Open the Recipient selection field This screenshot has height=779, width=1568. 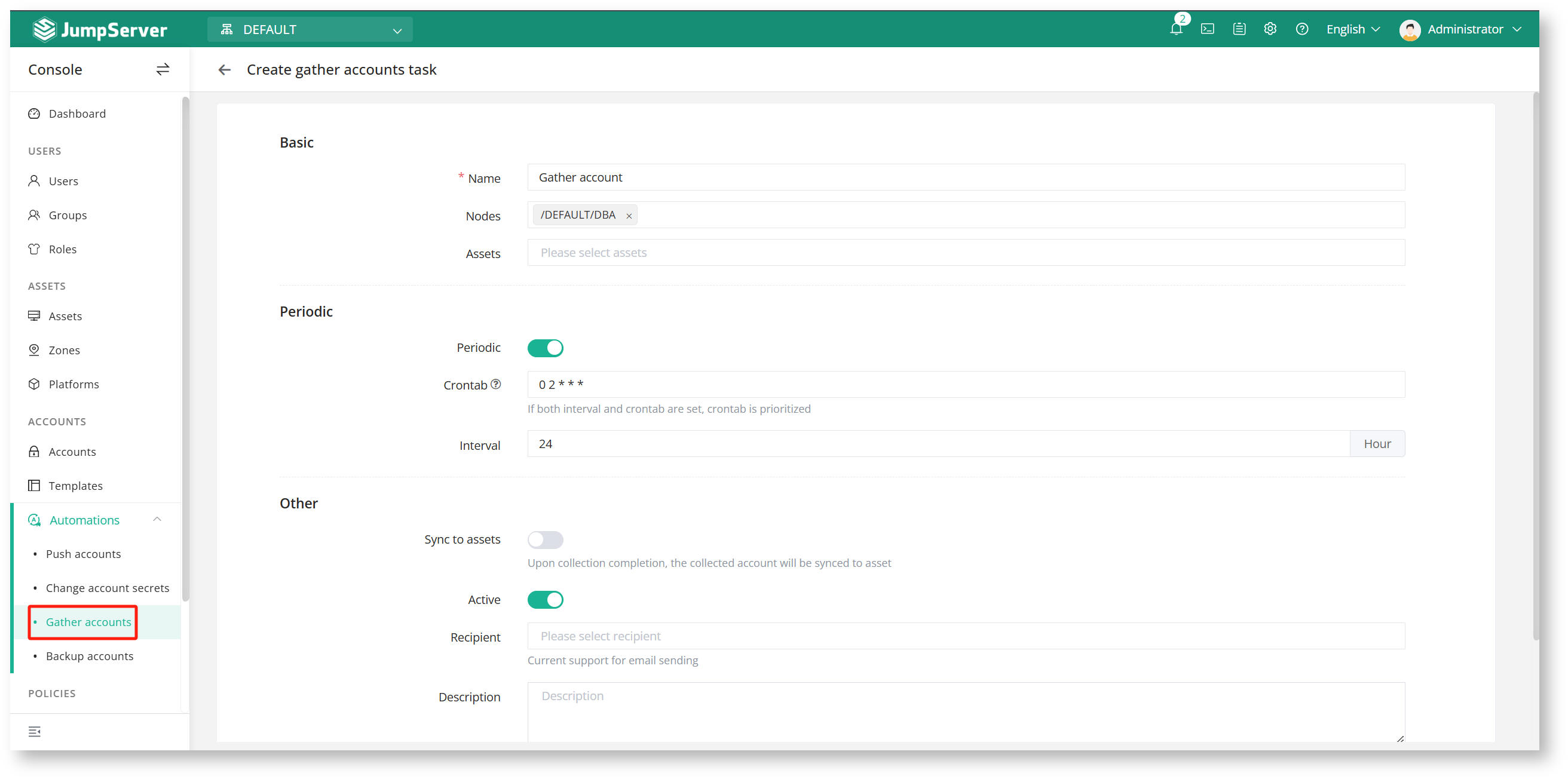point(966,636)
